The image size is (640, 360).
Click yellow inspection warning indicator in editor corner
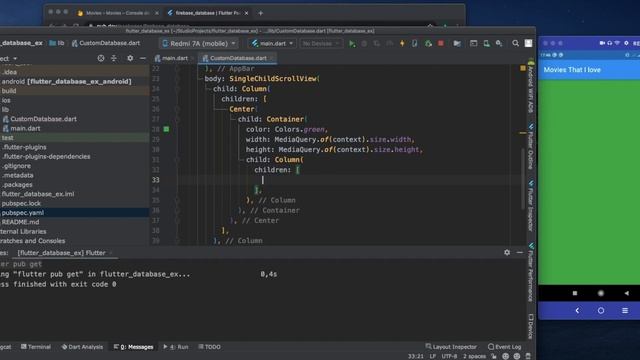(x=523, y=68)
